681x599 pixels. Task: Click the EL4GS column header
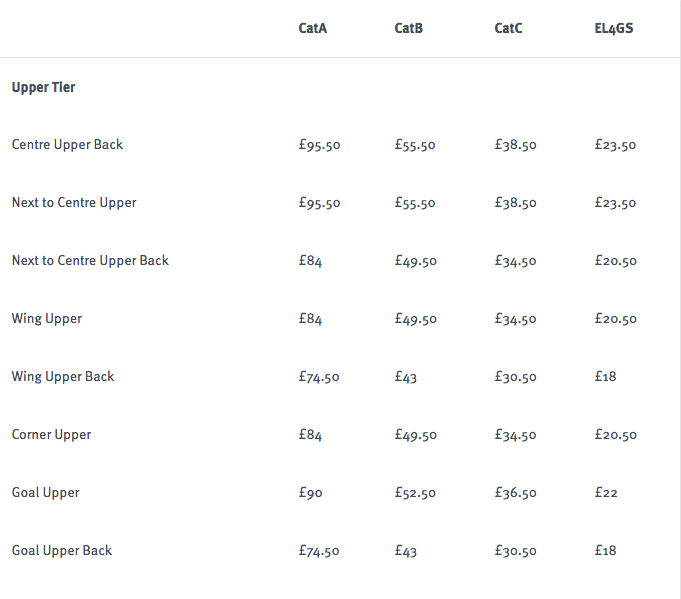pyautogui.click(x=614, y=28)
